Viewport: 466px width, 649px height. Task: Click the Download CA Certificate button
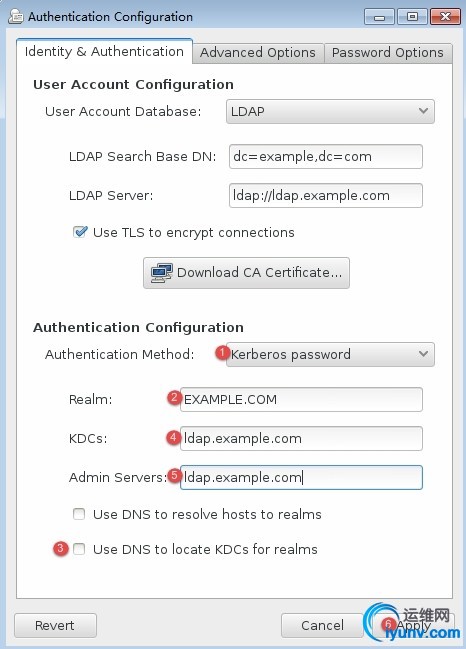click(246, 273)
